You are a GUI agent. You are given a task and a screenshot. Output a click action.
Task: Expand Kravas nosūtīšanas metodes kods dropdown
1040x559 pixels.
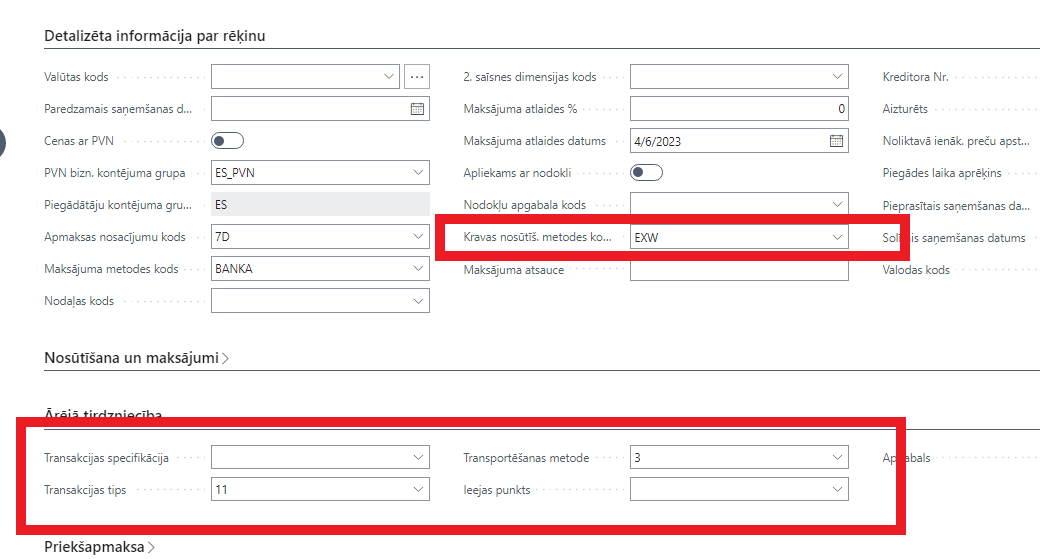[836, 237]
